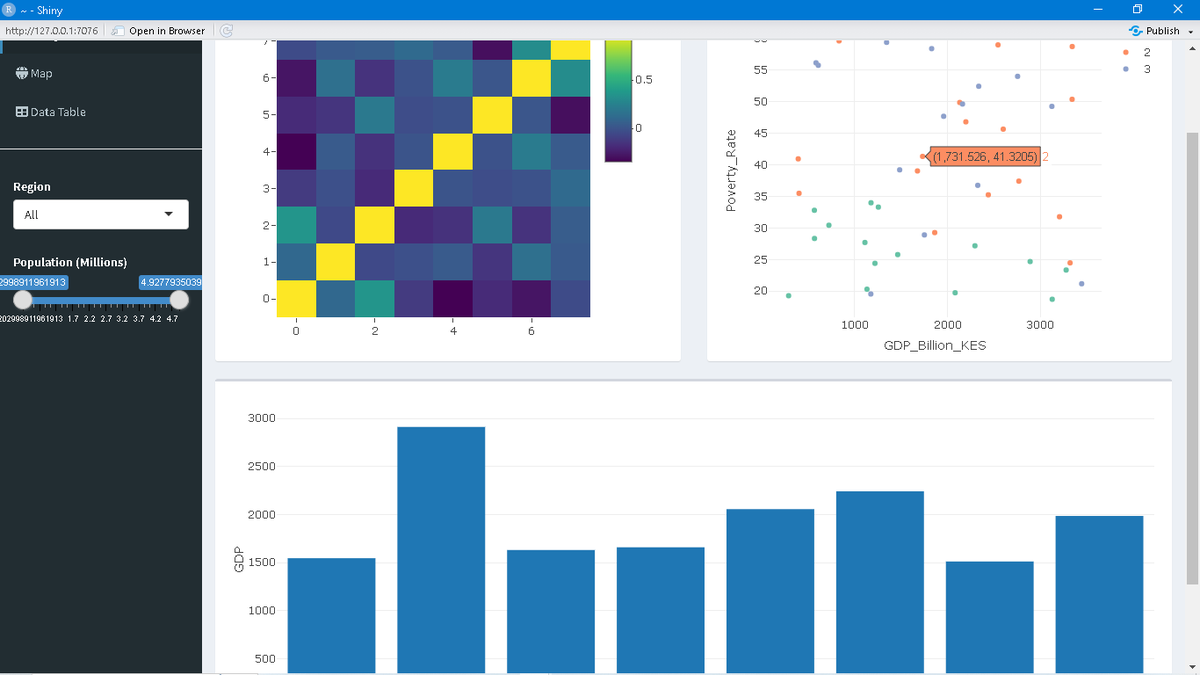Image resolution: width=1200 pixels, height=675 pixels.
Task: Click the first bar in the GDP chart
Action: pyautogui.click(x=331, y=615)
